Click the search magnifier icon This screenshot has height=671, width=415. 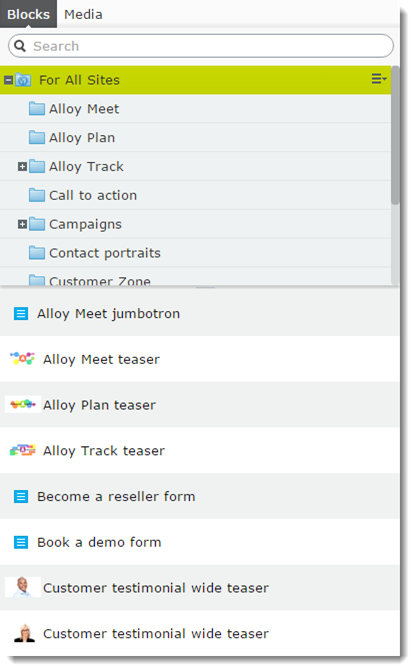coord(20,45)
